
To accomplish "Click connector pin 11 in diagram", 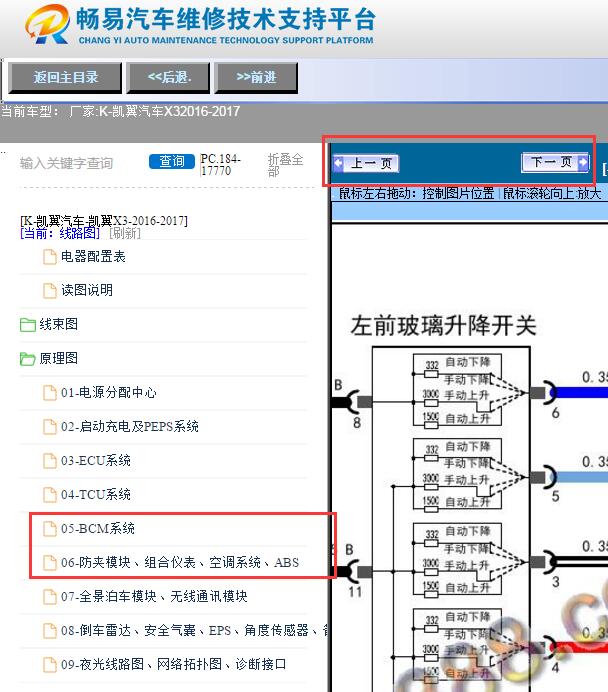I will [355, 591].
